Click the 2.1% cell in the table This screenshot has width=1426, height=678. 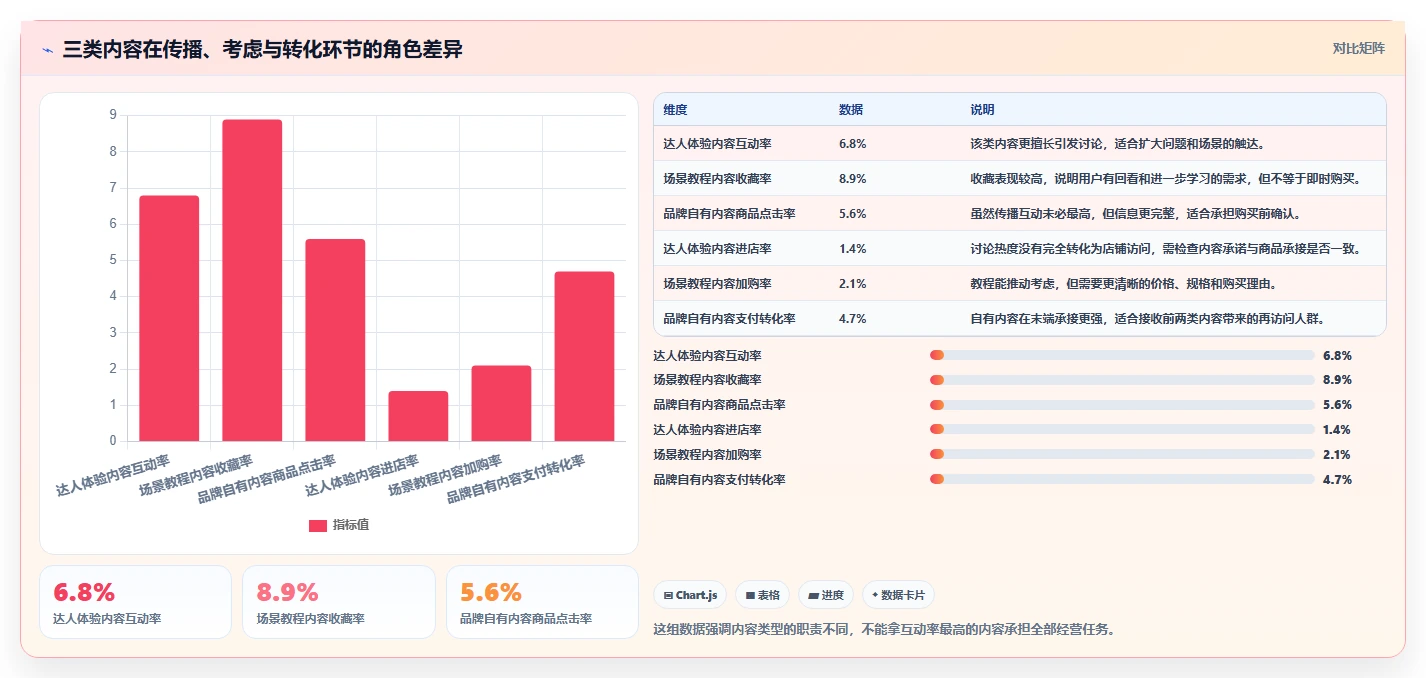pos(853,284)
